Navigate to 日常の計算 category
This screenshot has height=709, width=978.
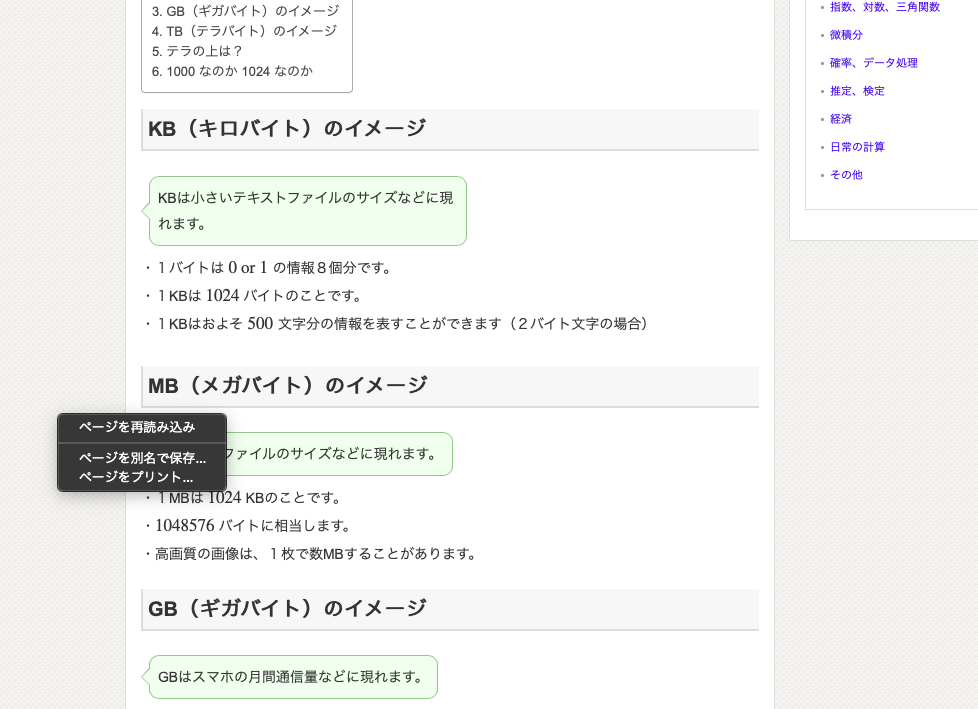coord(857,147)
